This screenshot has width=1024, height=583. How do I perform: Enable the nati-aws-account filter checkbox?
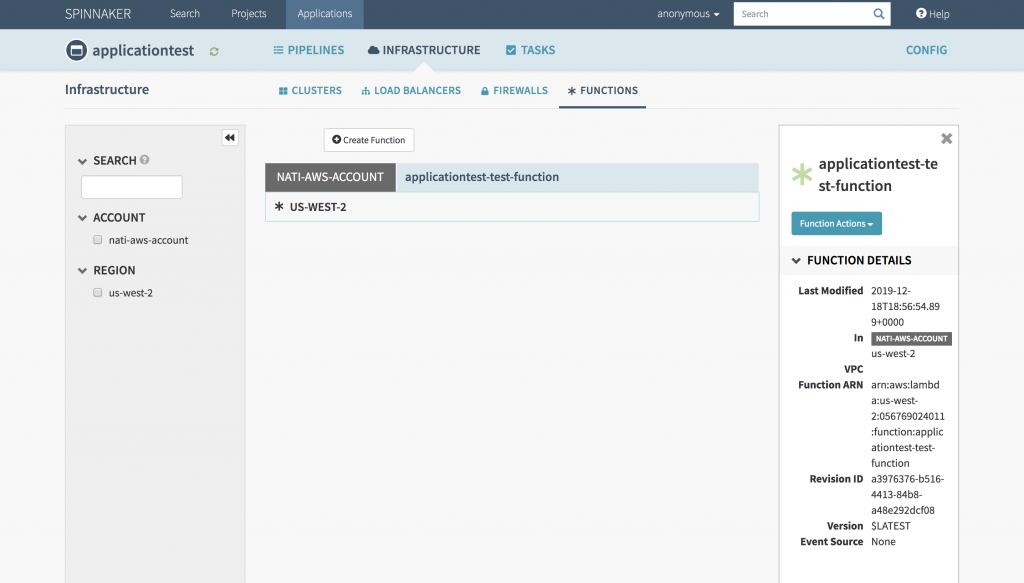[97, 239]
